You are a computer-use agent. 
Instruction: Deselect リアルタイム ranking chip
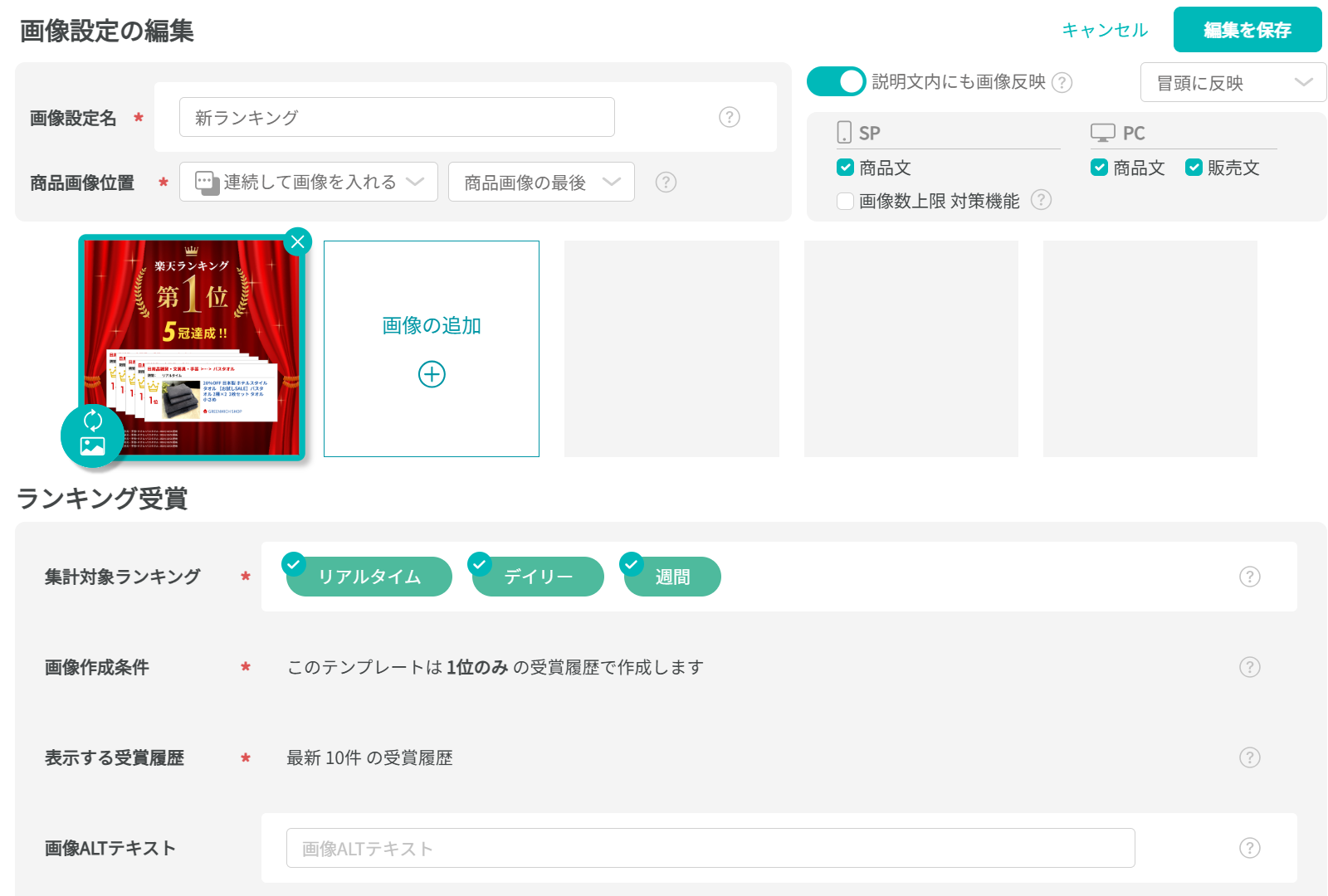369,577
